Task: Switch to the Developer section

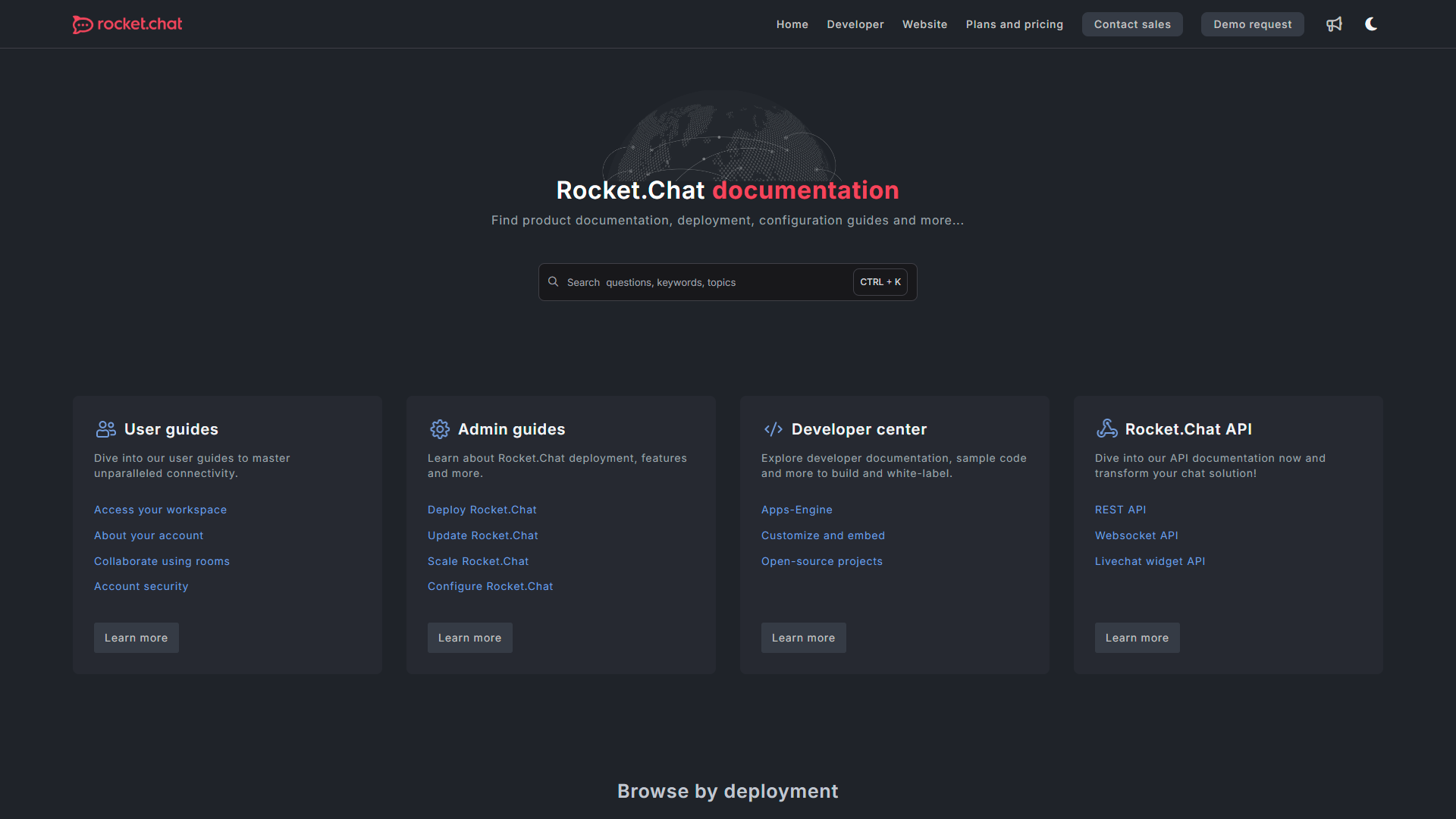Action: 855,24
